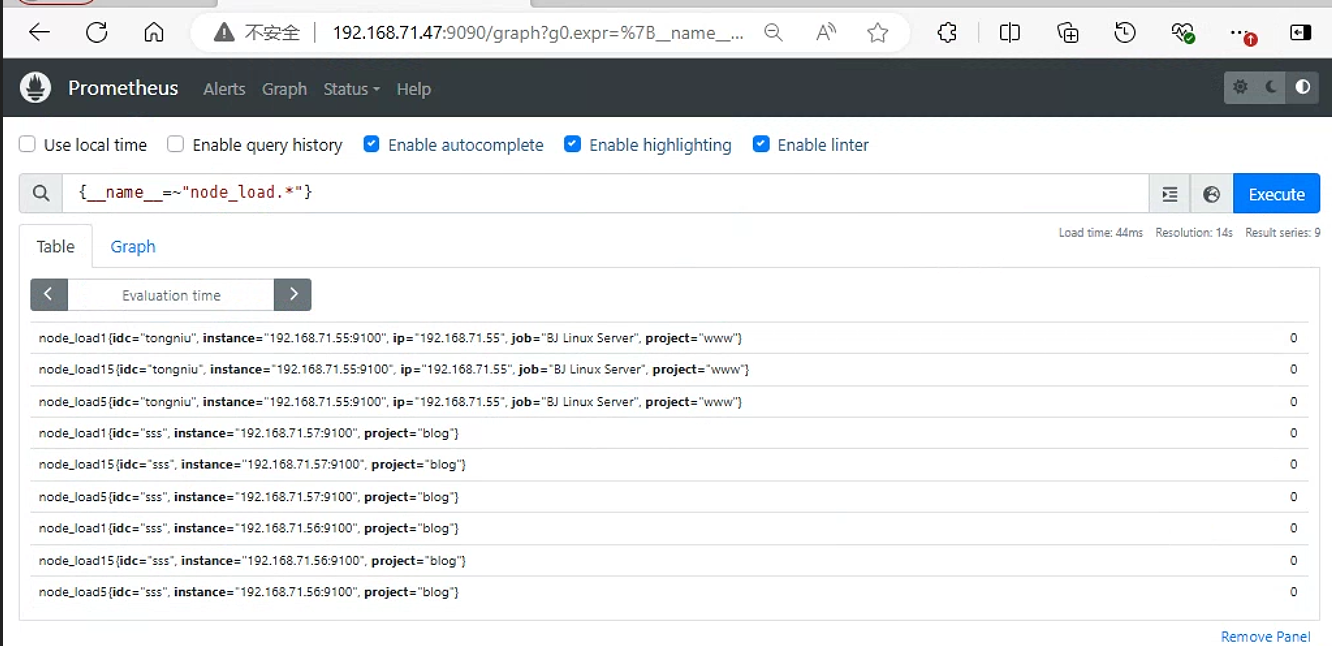The image size is (1332, 646).
Task: Focus the PromQL expression input
Action: tap(605, 194)
